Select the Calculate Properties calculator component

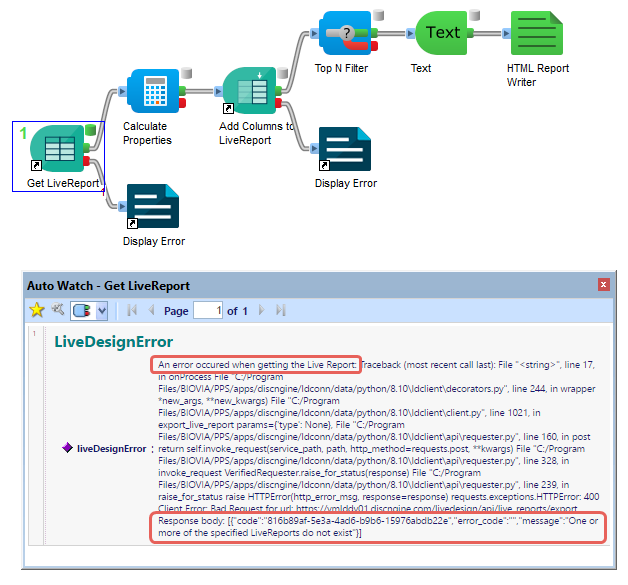153,91
